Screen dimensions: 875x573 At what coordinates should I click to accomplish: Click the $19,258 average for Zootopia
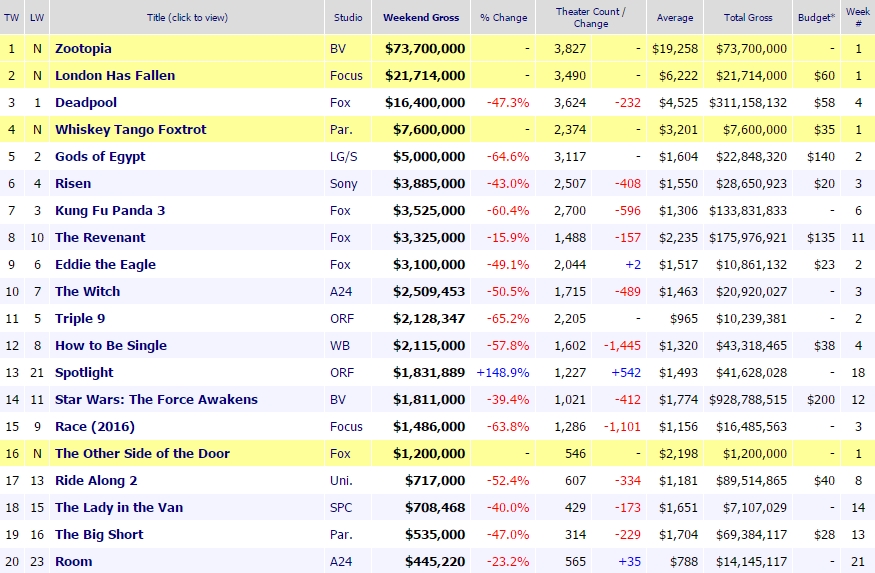(675, 49)
